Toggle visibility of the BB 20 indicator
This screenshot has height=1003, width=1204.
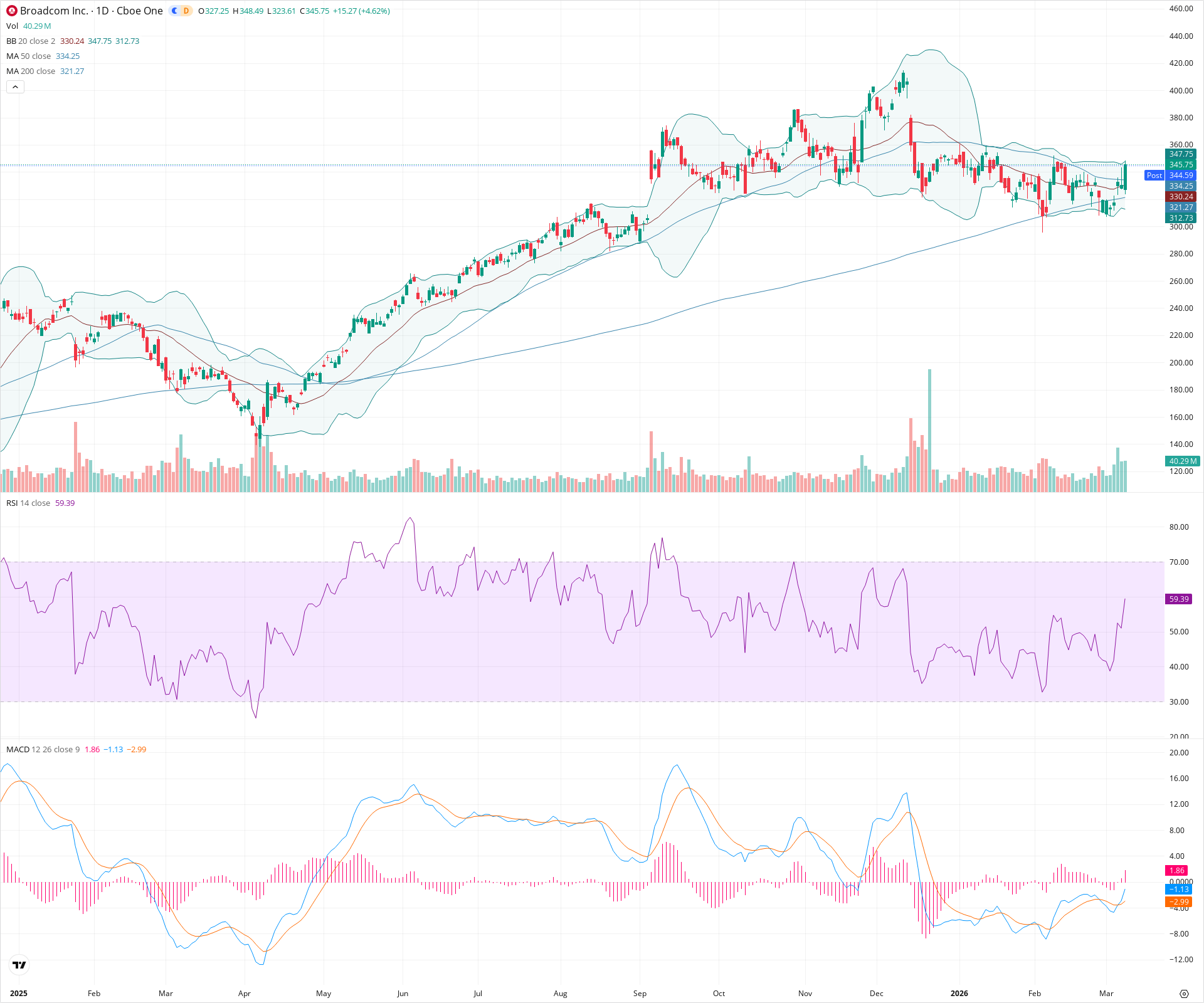[x=11, y=41]
